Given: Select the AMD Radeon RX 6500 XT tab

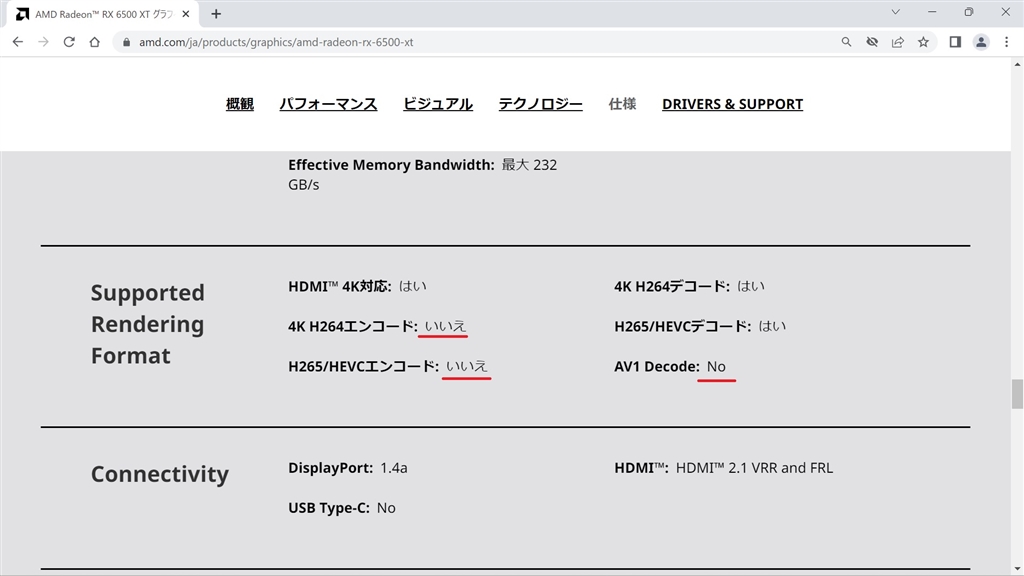Looking at the screenshot, I should 103,14.
